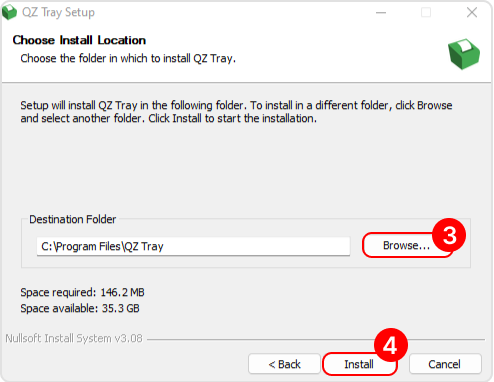Screen dimensions: 494x382
Task: Cancel the QZ Tray setup
Action: [445, 364]
